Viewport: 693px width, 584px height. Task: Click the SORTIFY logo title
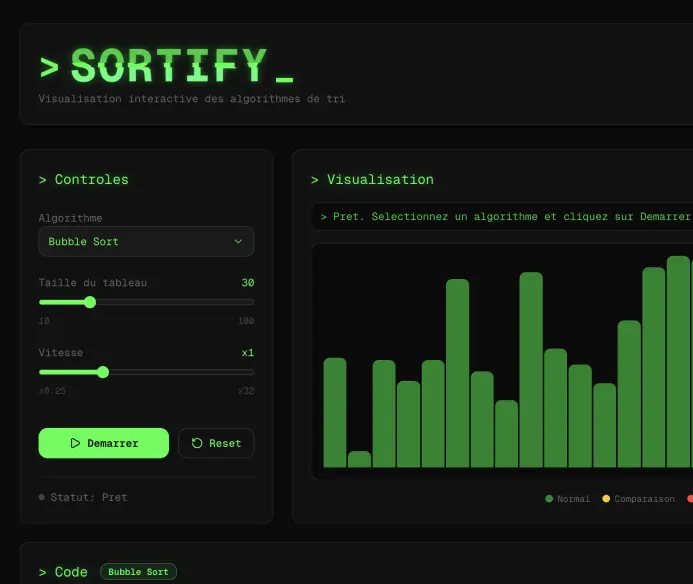(x=168, y=67)
